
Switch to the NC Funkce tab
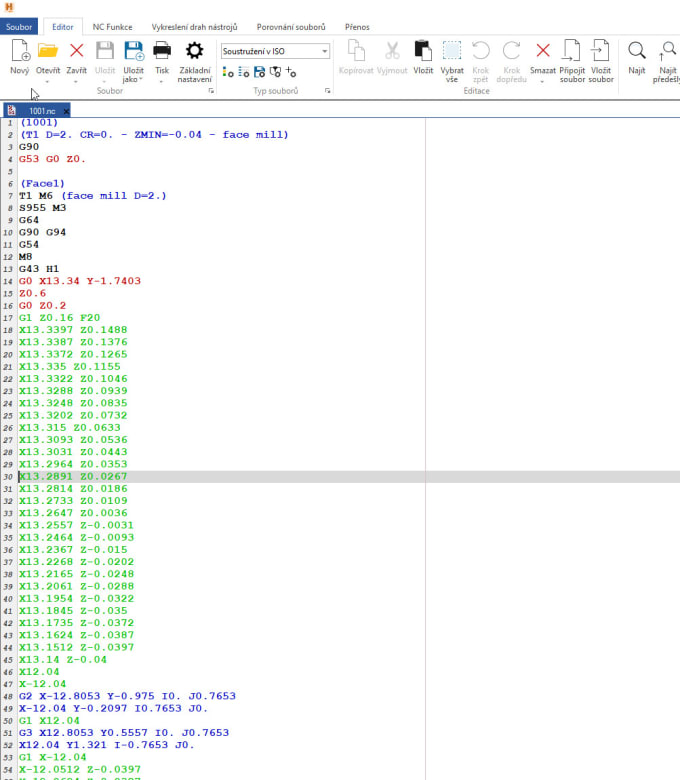[112, 27]
